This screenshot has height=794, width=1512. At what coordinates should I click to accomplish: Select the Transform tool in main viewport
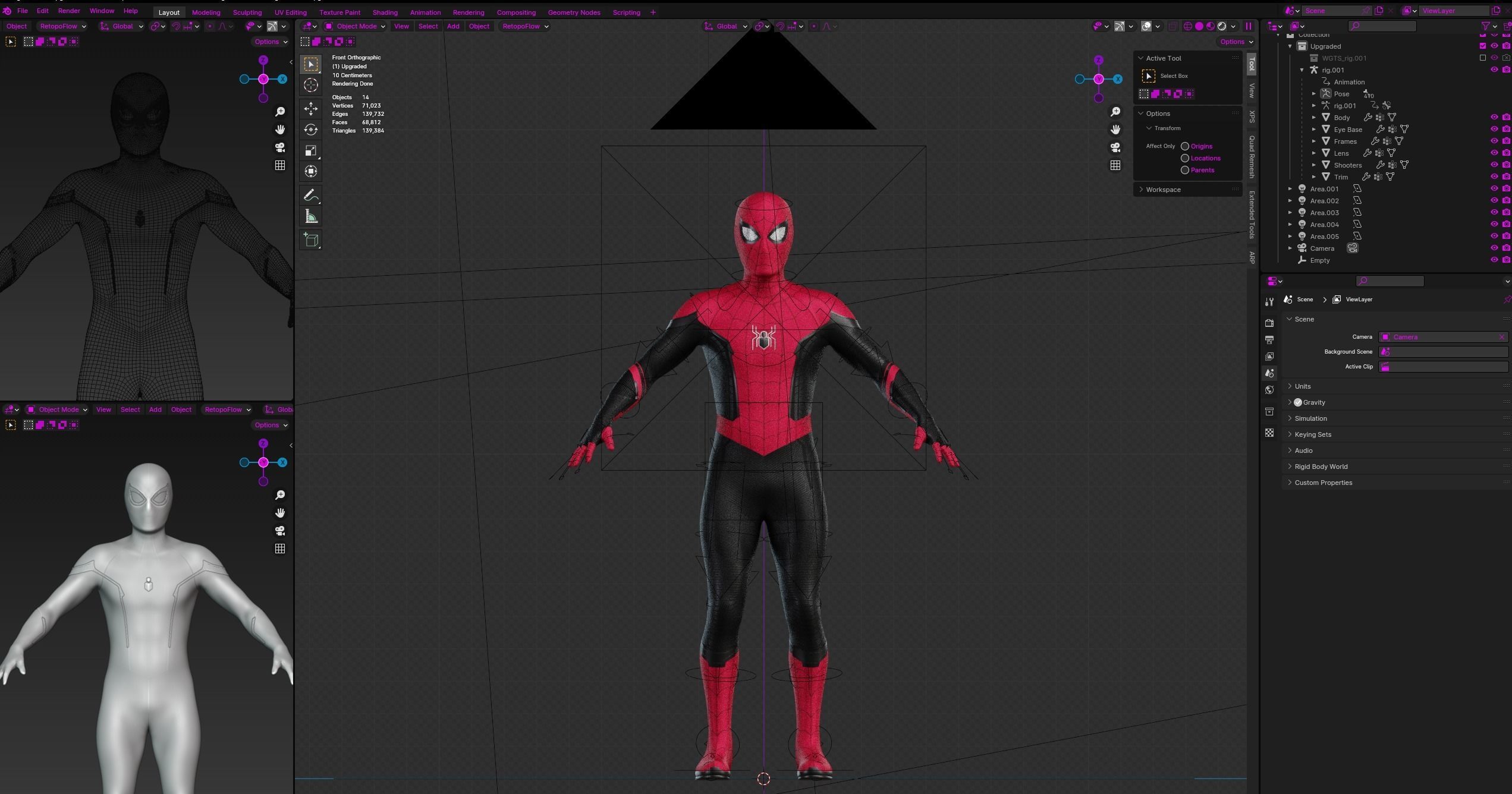[x=310, y=171]
